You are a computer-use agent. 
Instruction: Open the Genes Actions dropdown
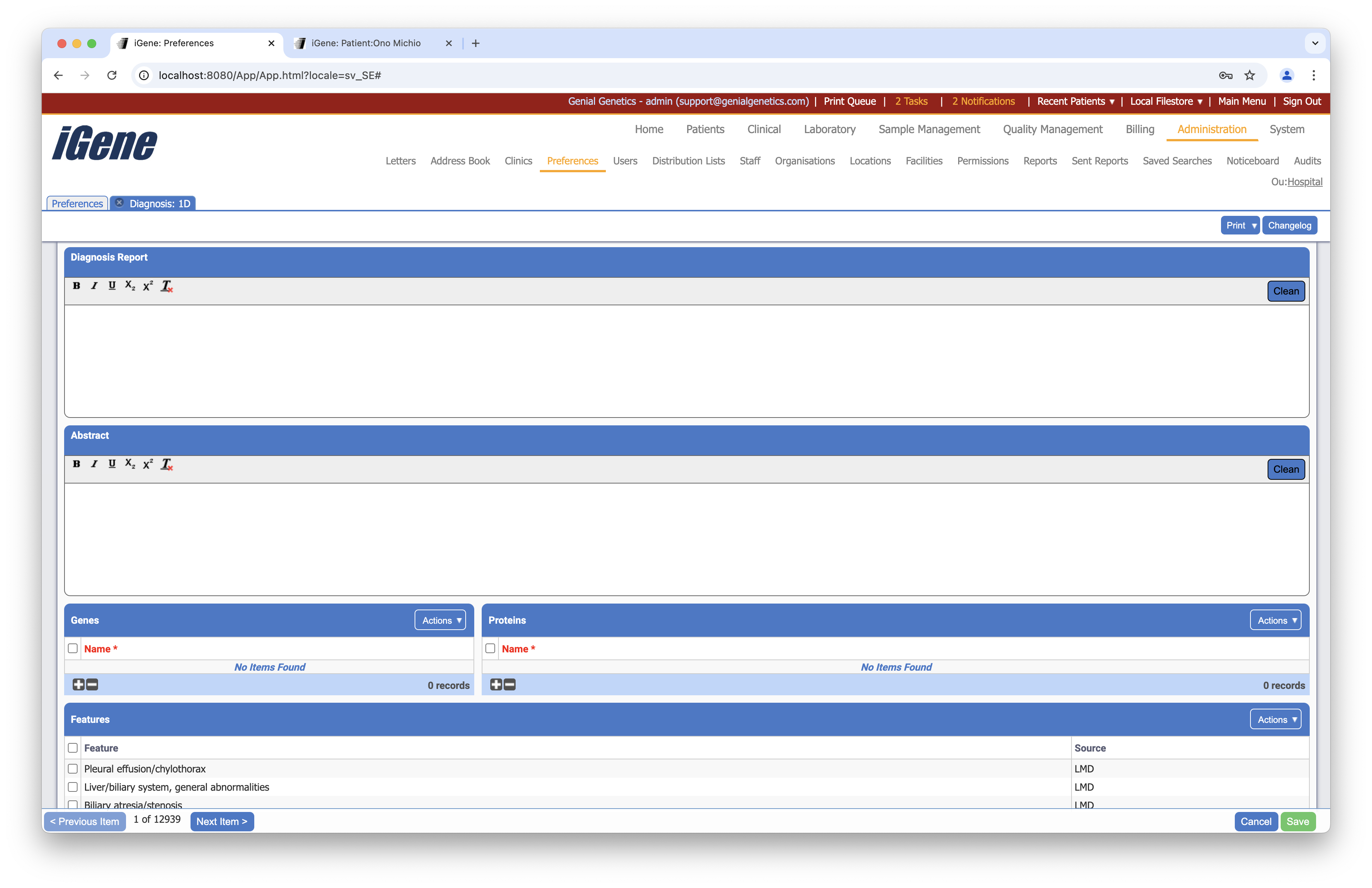[x=440, y=620]
